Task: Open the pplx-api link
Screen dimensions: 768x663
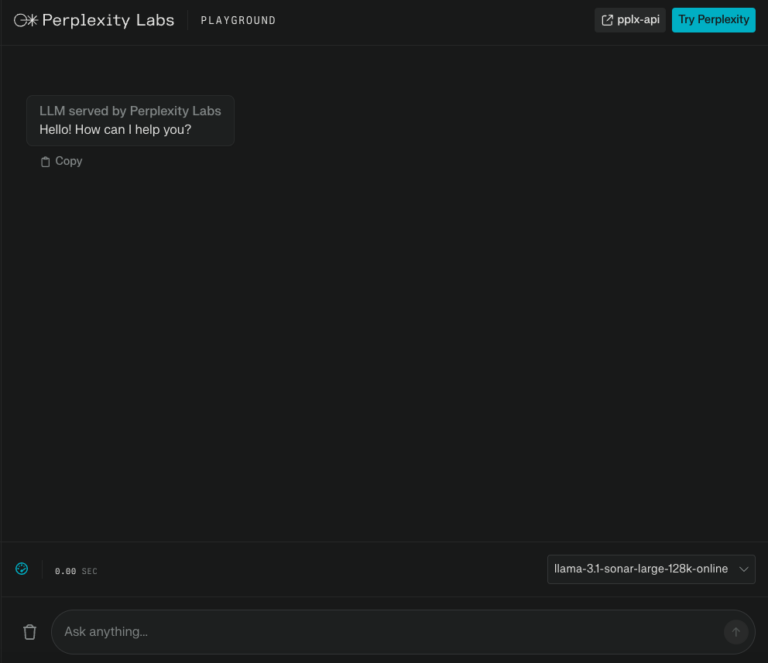Action: click(639, 20)
